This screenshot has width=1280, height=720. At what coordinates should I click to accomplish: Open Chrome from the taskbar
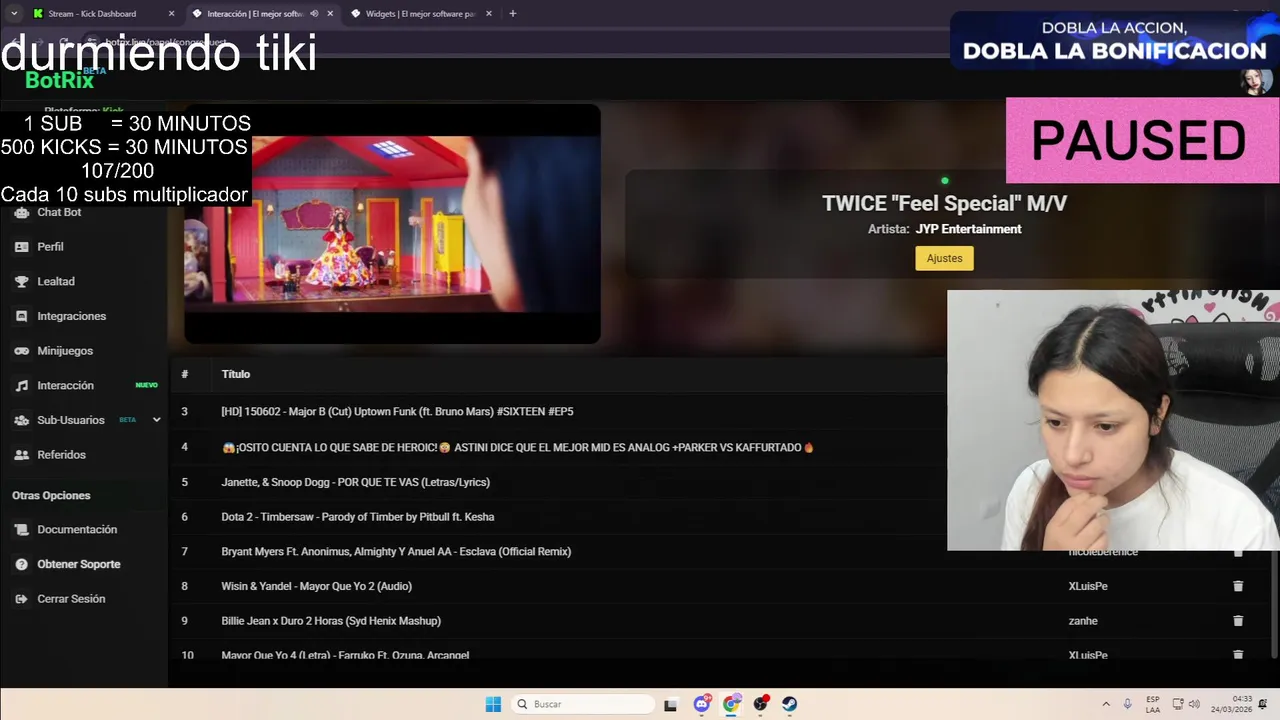click(731, 704)
